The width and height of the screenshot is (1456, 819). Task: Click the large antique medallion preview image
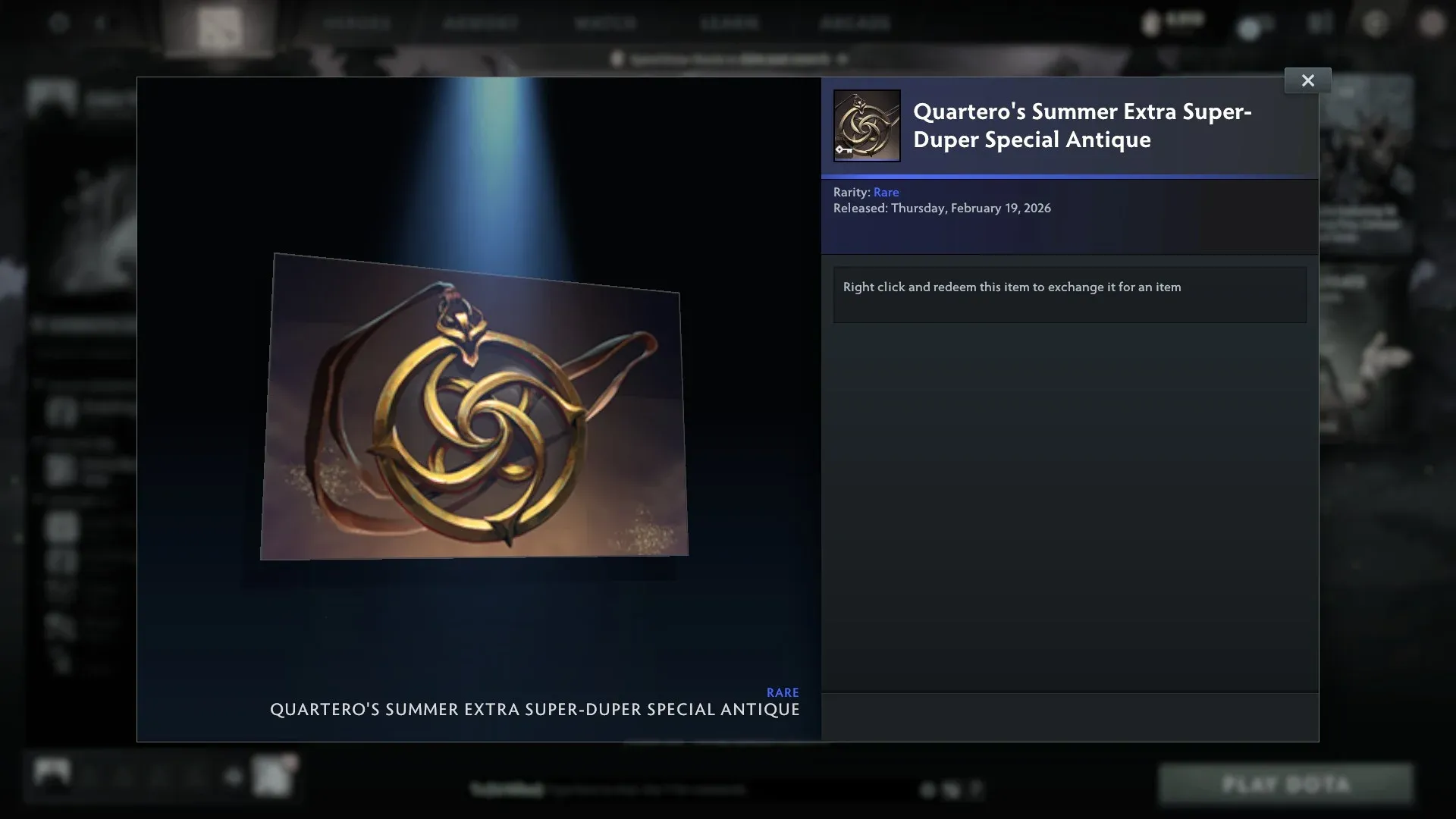pos(474,406)
